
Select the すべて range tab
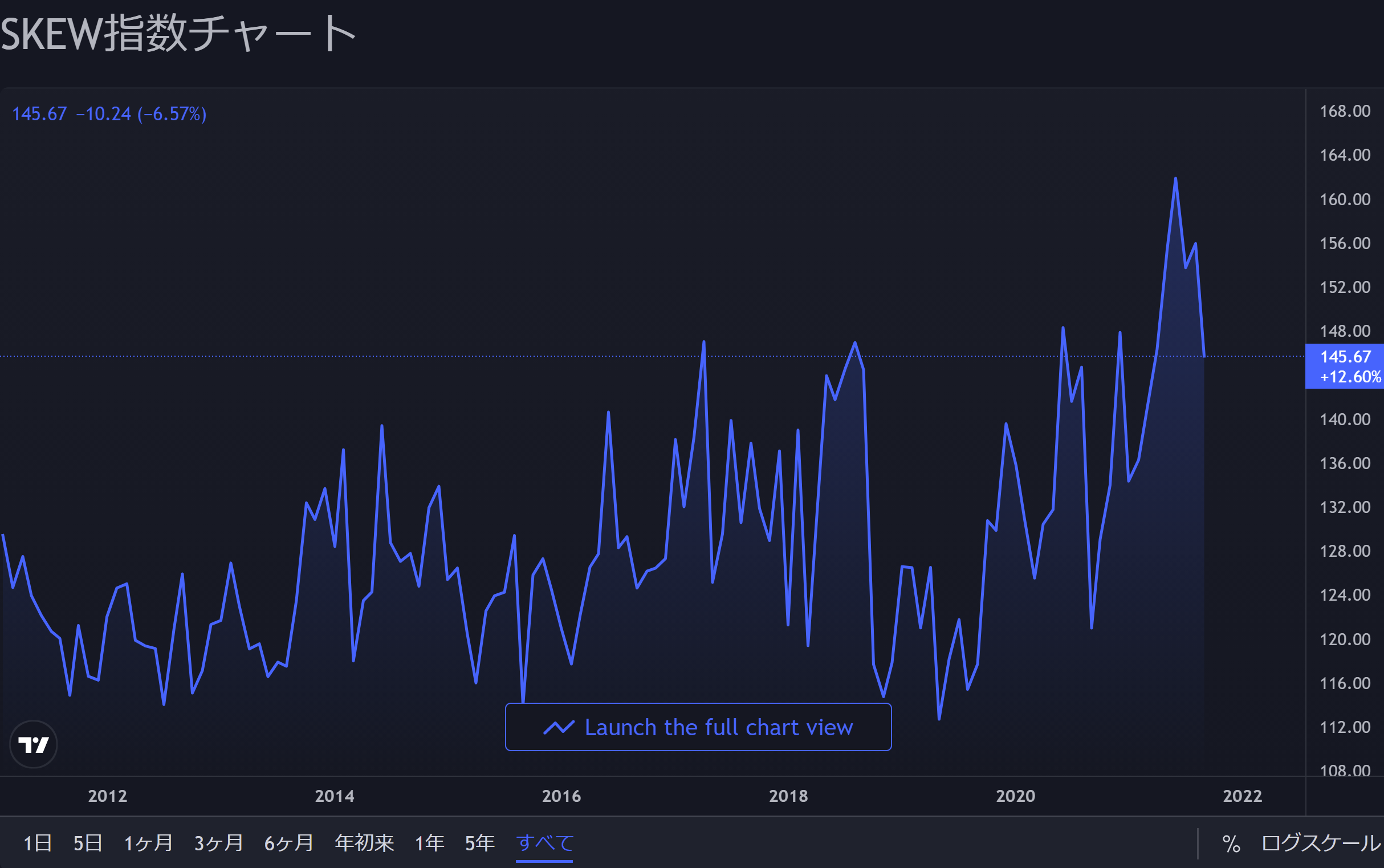[x=544, y=843]
